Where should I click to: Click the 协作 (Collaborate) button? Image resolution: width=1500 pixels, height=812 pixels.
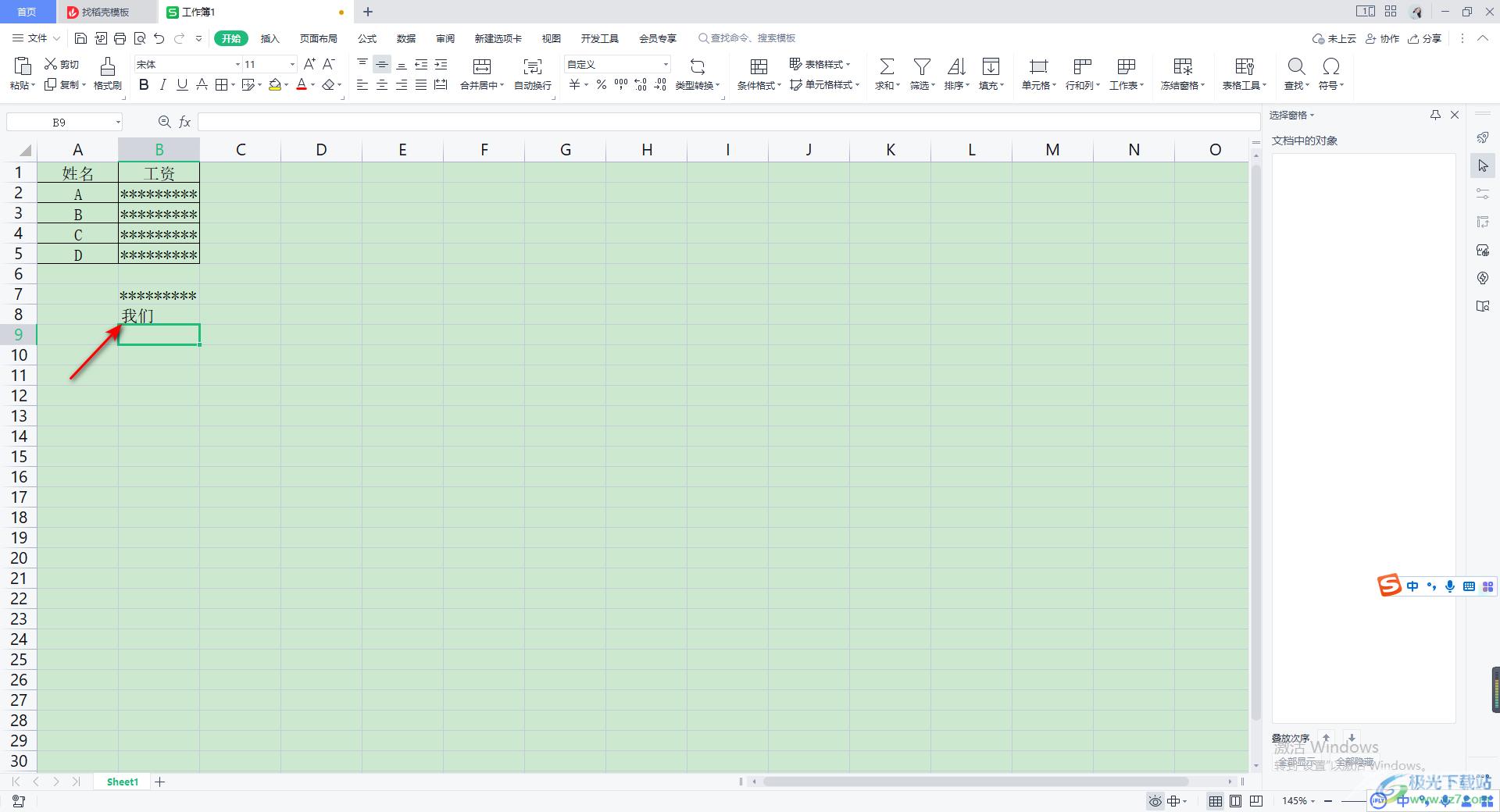click(1383, 38)
